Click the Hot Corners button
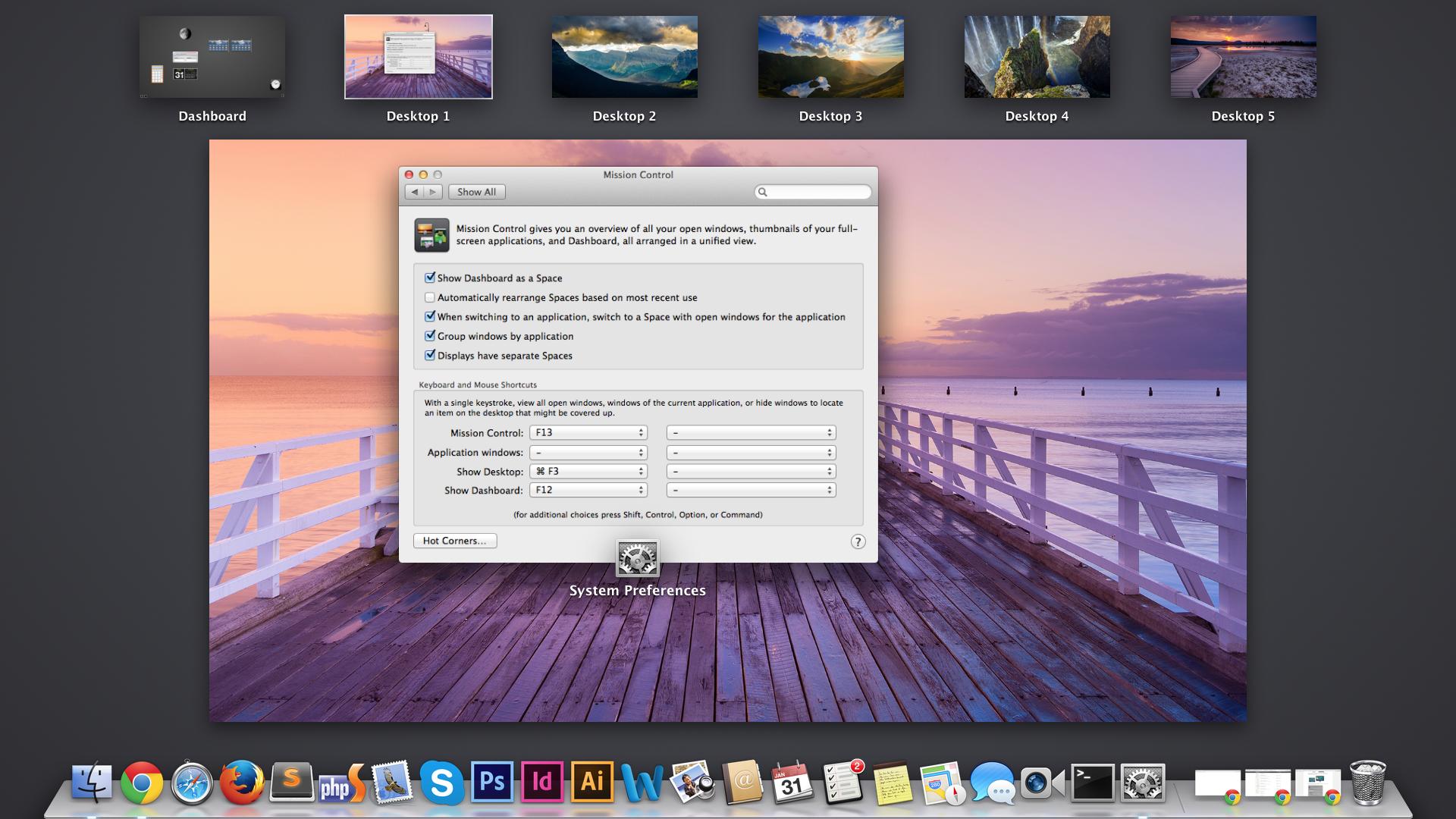The image size is (1456, 819). [x=454, y=540]
